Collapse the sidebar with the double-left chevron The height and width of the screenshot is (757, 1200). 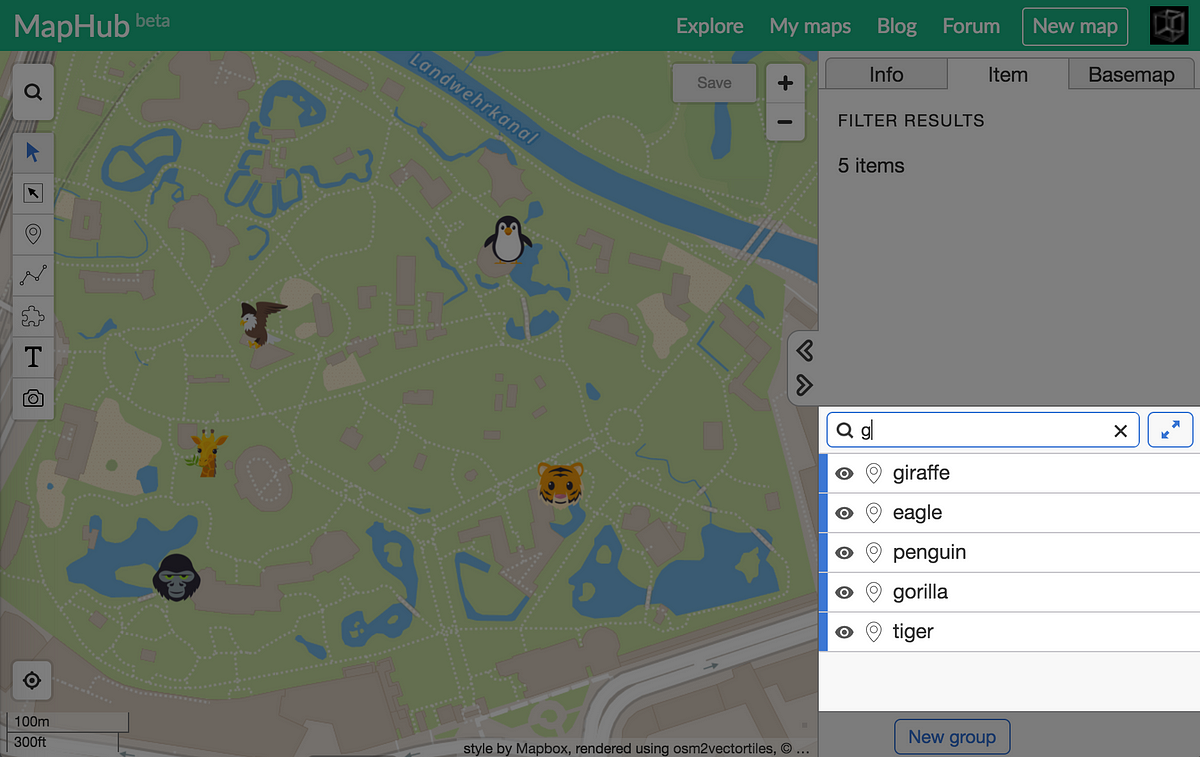[804, 350]
